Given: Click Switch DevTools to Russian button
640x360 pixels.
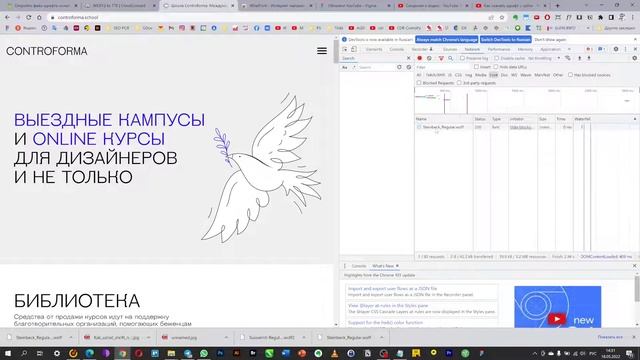Looking at the screenshot, I should (x=505, y=40).
